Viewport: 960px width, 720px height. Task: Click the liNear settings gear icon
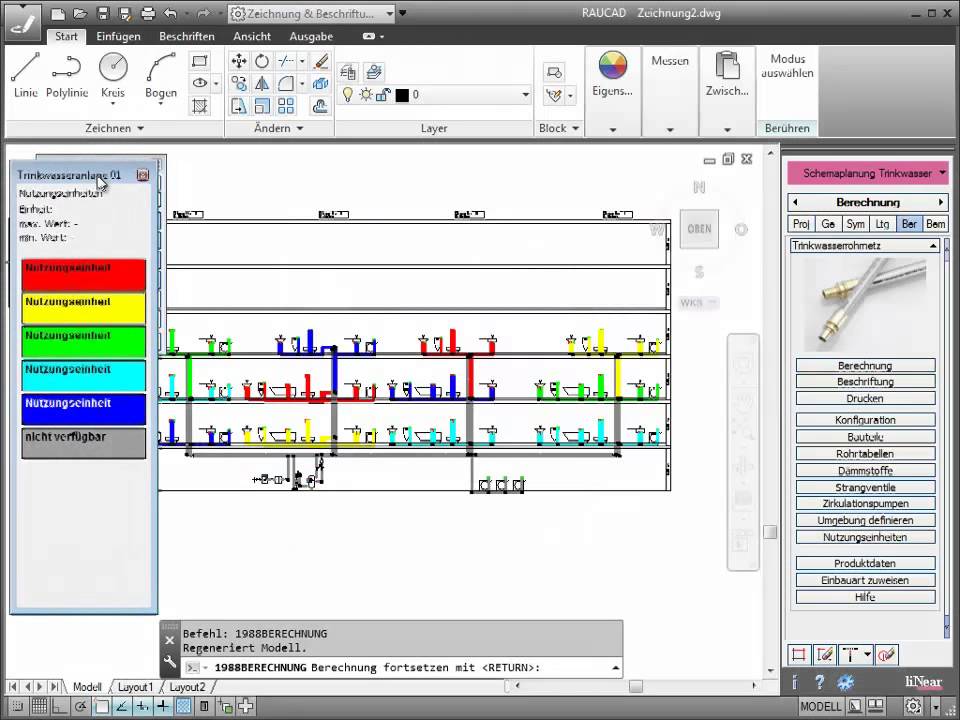846,681
